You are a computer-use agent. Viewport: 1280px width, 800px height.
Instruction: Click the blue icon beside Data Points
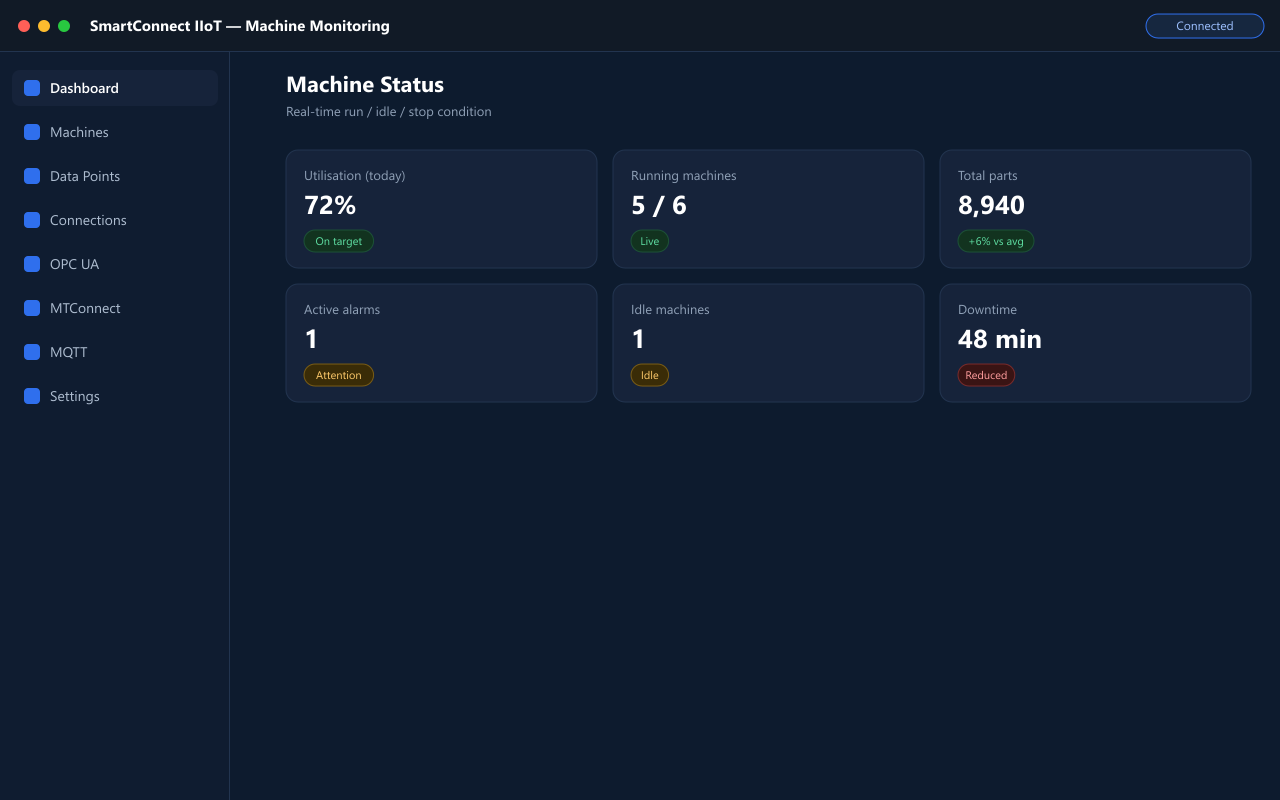point(32,176)
